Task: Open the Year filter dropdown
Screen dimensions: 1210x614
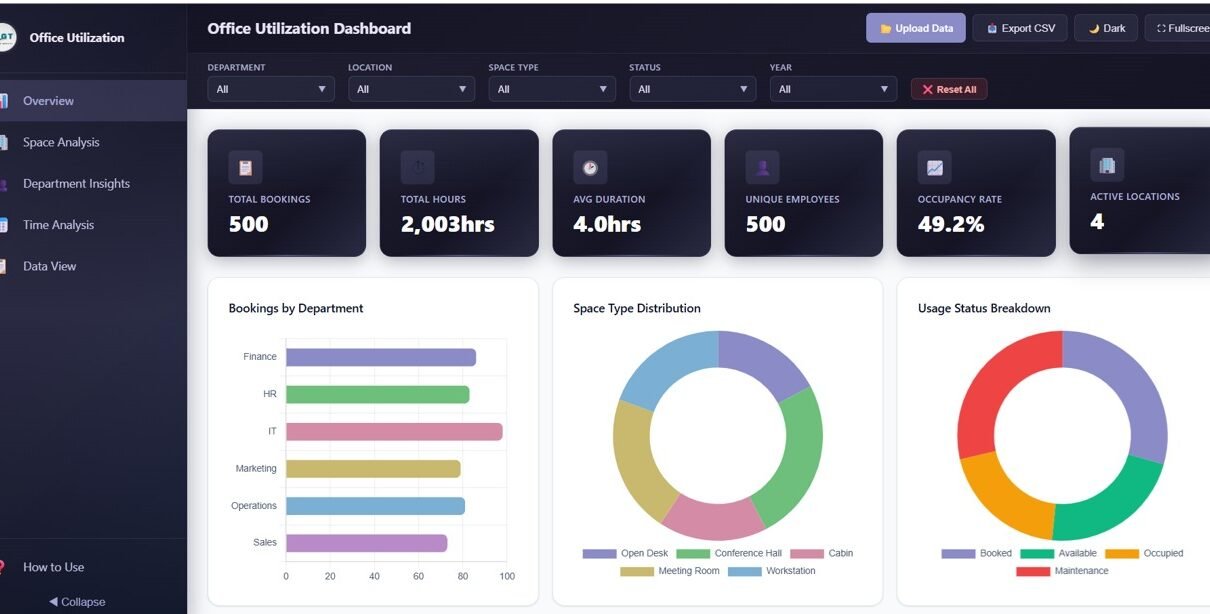Action: pos(832,89)
